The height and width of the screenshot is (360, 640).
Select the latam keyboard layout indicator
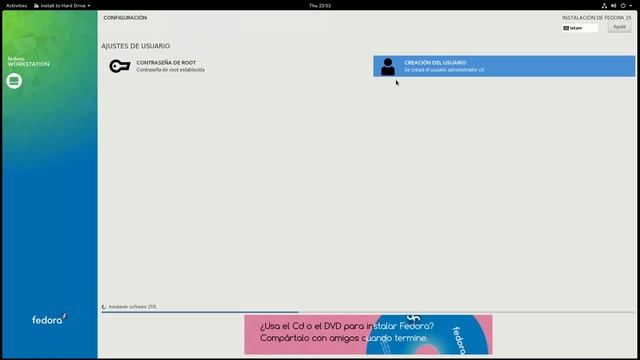click(580, 28)
